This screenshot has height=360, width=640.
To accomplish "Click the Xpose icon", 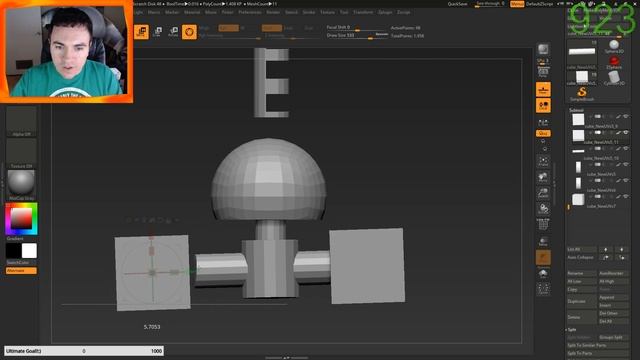I will pos(543,289).
